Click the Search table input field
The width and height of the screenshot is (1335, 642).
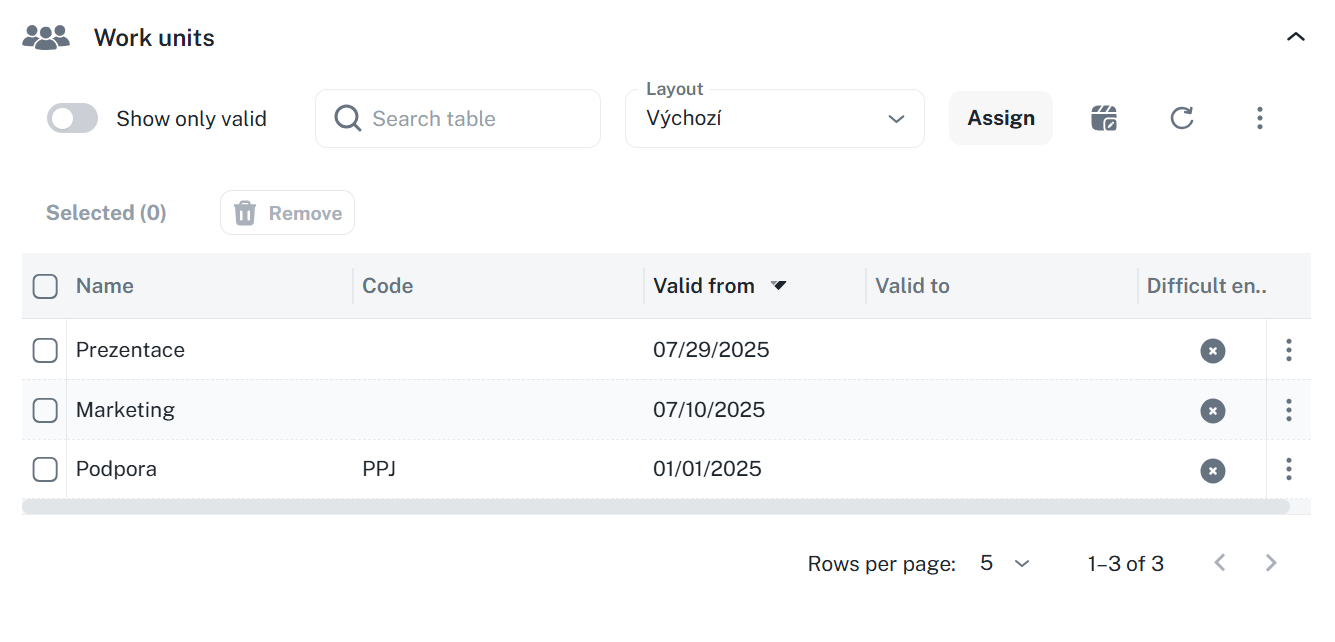[475, 119]
